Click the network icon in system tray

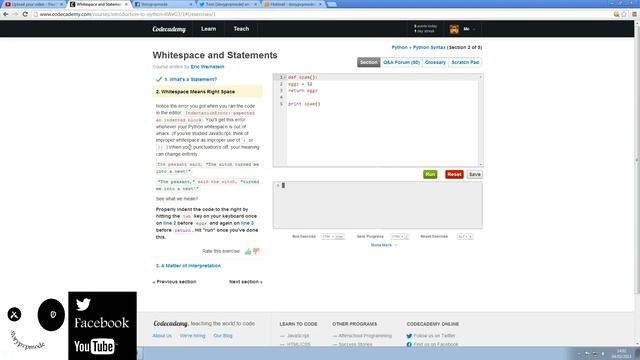(x=595, y=354)
